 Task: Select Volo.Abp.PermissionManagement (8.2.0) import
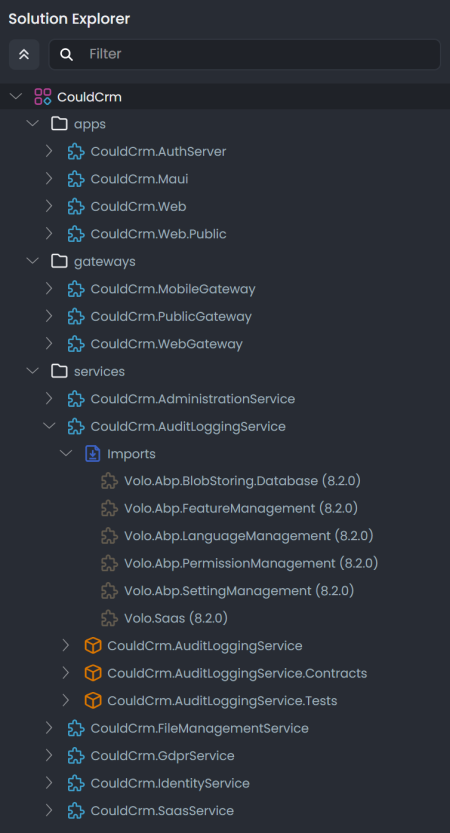tap(251, 563)
